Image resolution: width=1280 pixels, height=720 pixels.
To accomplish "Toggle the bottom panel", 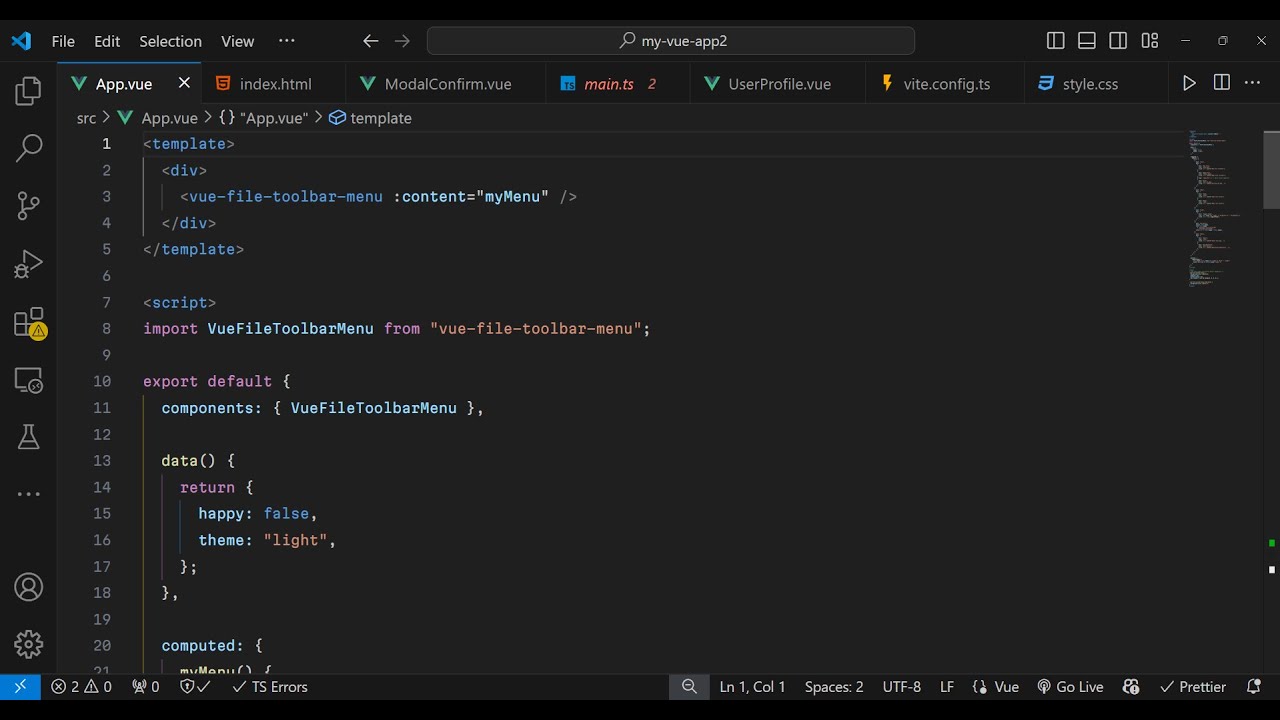I will coord(1087,41).
